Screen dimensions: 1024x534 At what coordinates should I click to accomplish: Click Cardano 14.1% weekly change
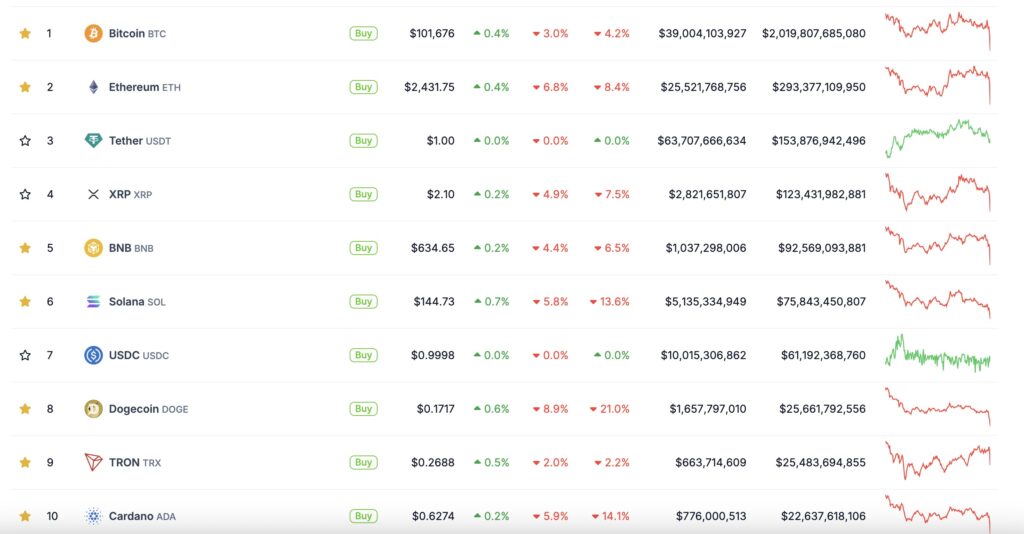click(611, 516)
